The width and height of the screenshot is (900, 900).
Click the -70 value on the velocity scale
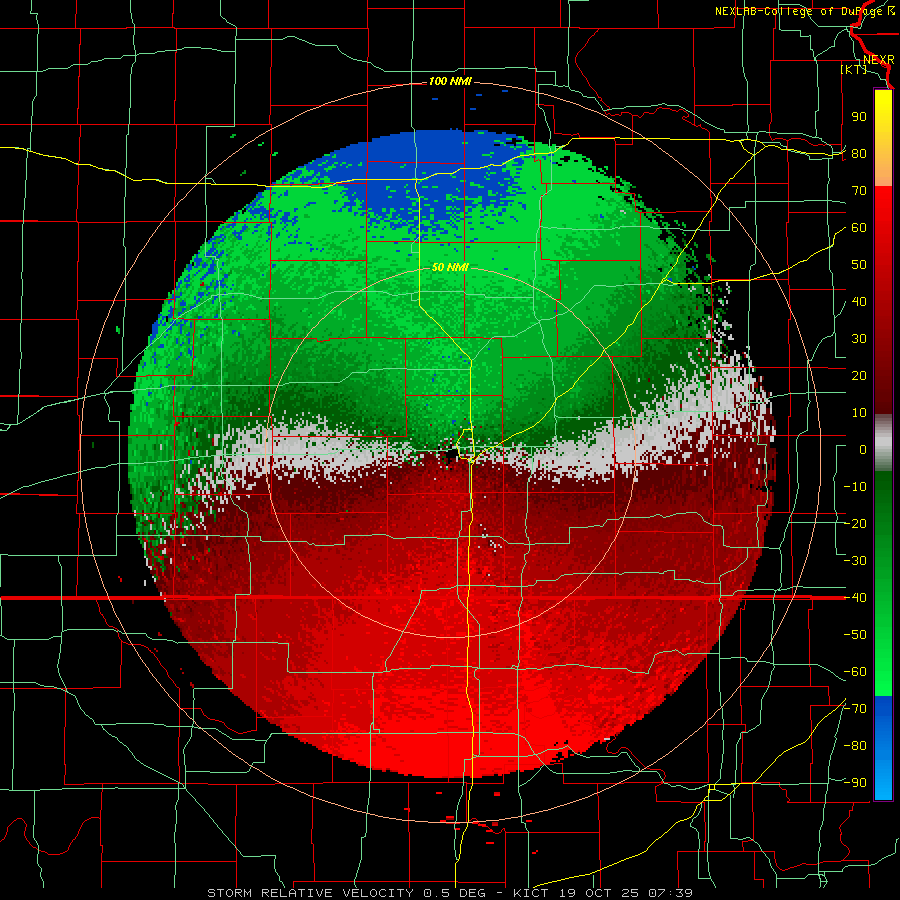[x=855, y=709]
